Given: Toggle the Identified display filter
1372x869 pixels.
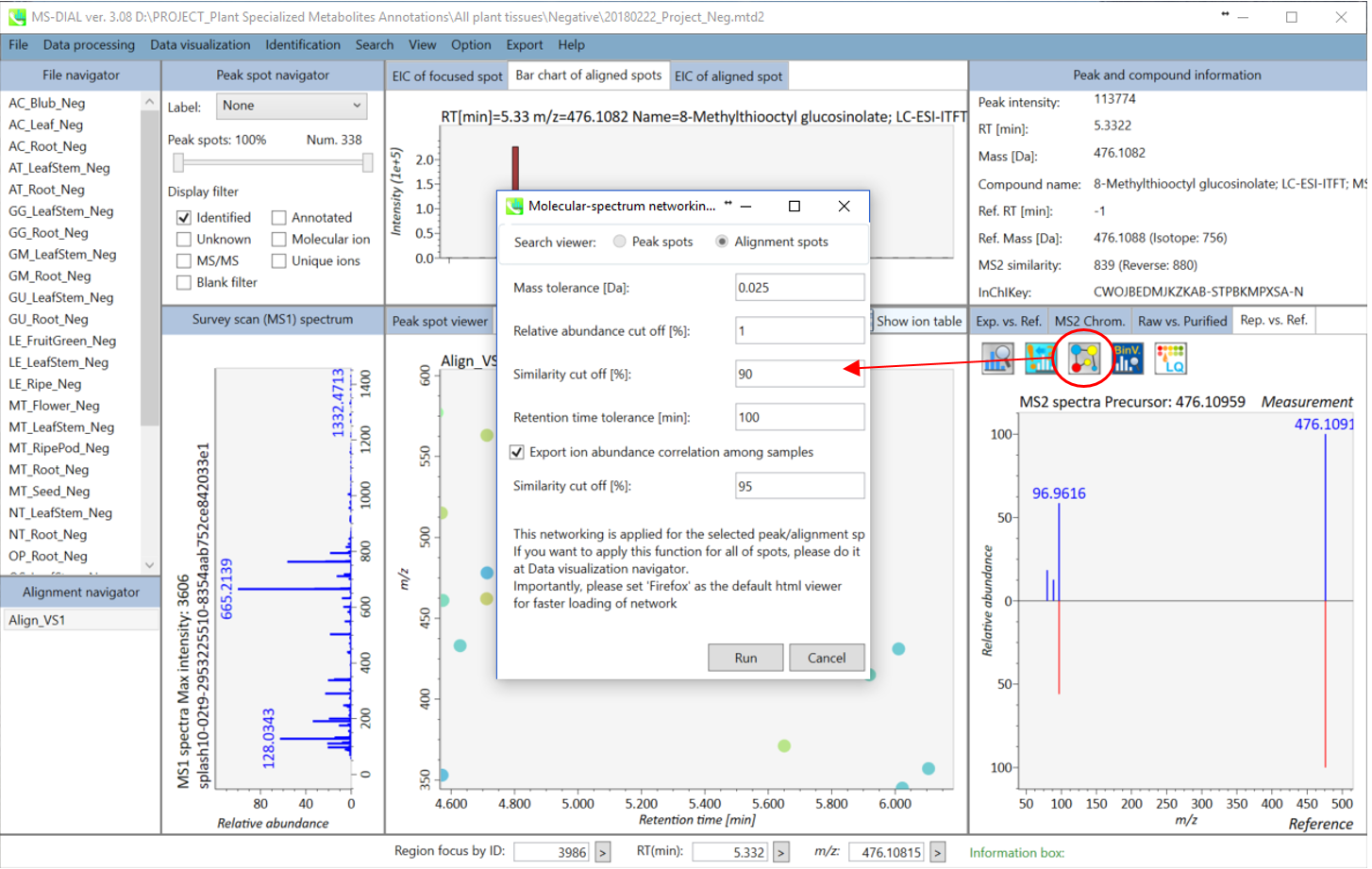Looking at the screenshot, I should click(x=184, y=218).
